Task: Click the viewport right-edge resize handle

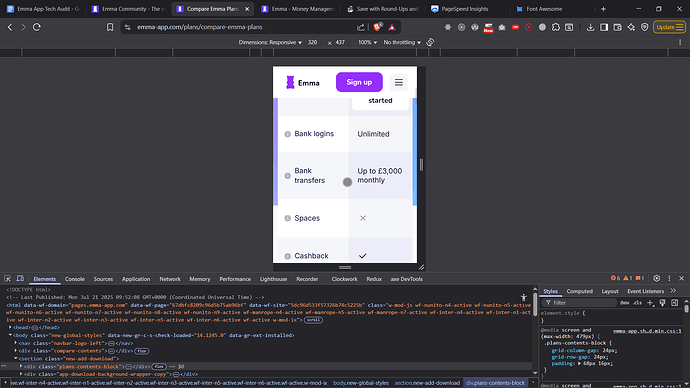Action: (421, 165)
